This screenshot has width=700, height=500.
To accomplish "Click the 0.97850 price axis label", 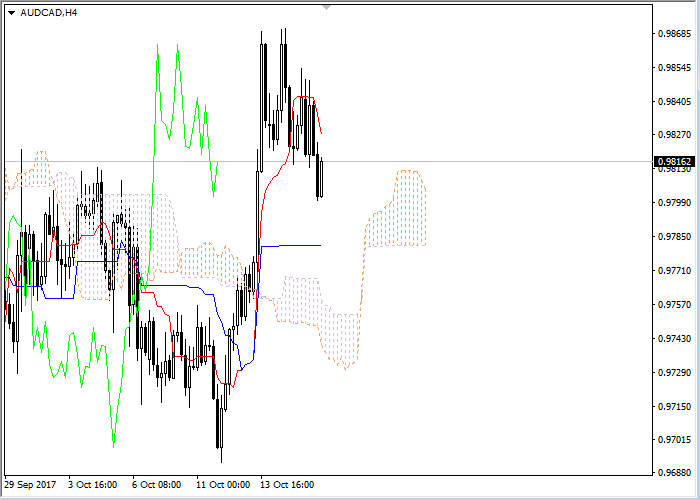I will pyautogui.click(x=675, y=237).
